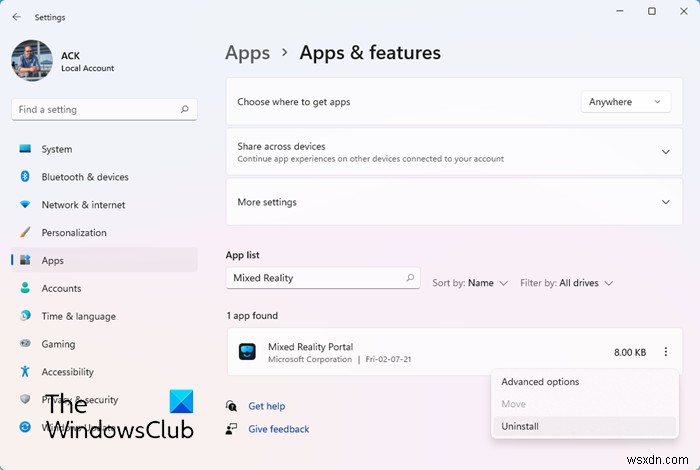Select the Apps sidebar item
The width and height of the screenshot is (700, 470).
tap(104, 260)
